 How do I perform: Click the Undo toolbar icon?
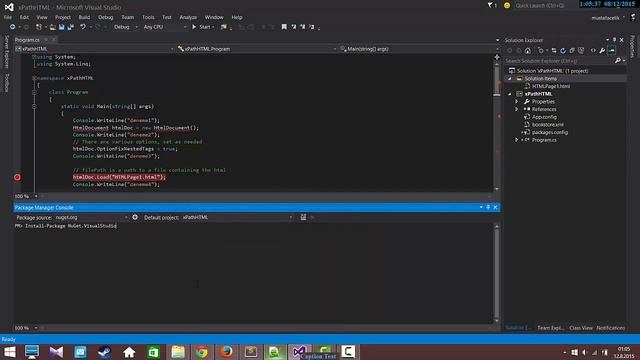click(x=83, y=27)
